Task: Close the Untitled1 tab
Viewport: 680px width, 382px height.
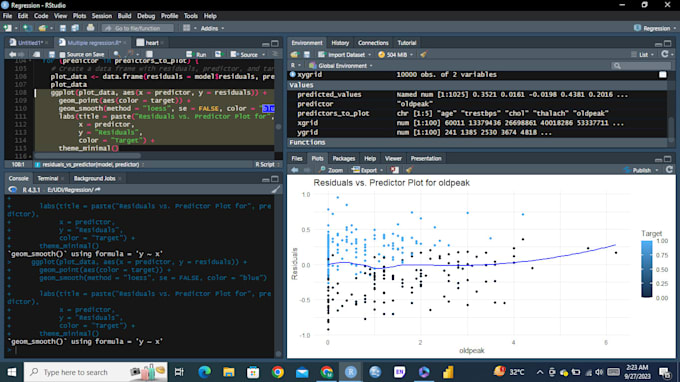Action: [46, 43]
